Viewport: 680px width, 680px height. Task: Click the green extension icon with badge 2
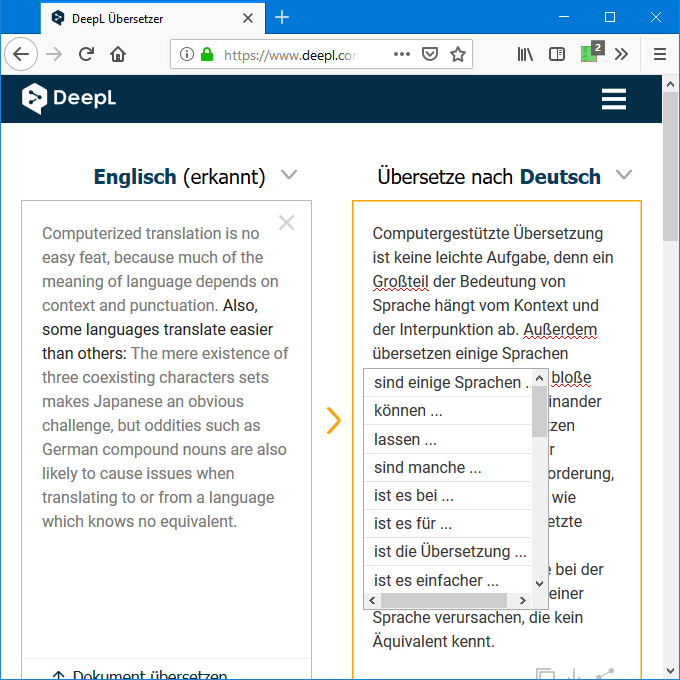pos(592,52)
